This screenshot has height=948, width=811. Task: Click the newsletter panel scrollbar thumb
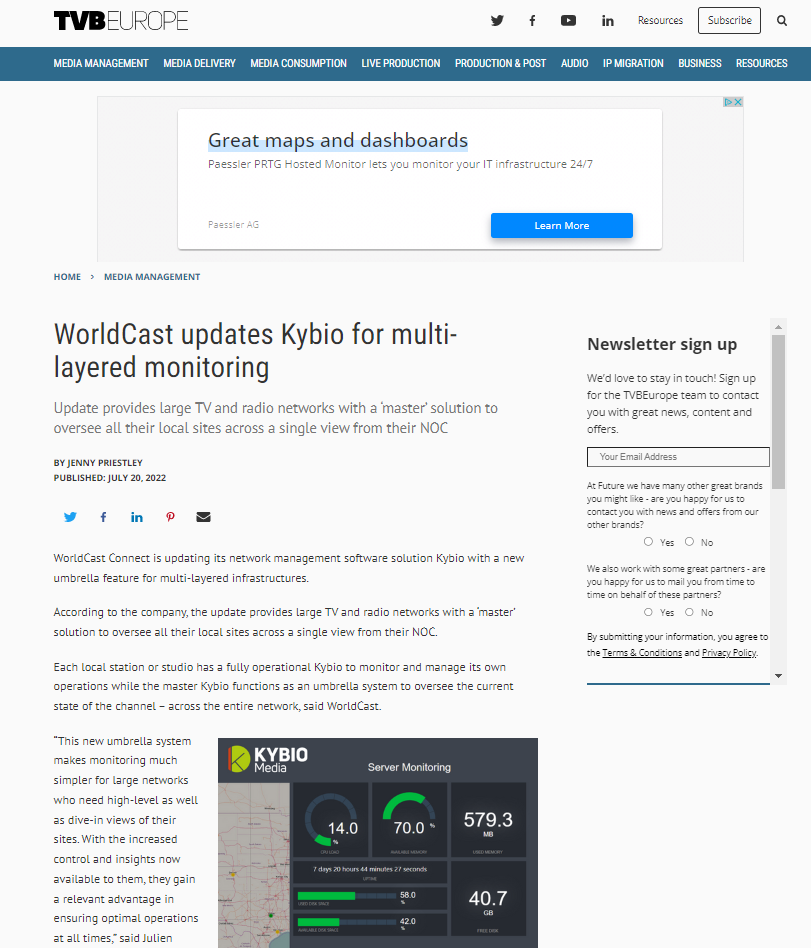click(779, 411)
